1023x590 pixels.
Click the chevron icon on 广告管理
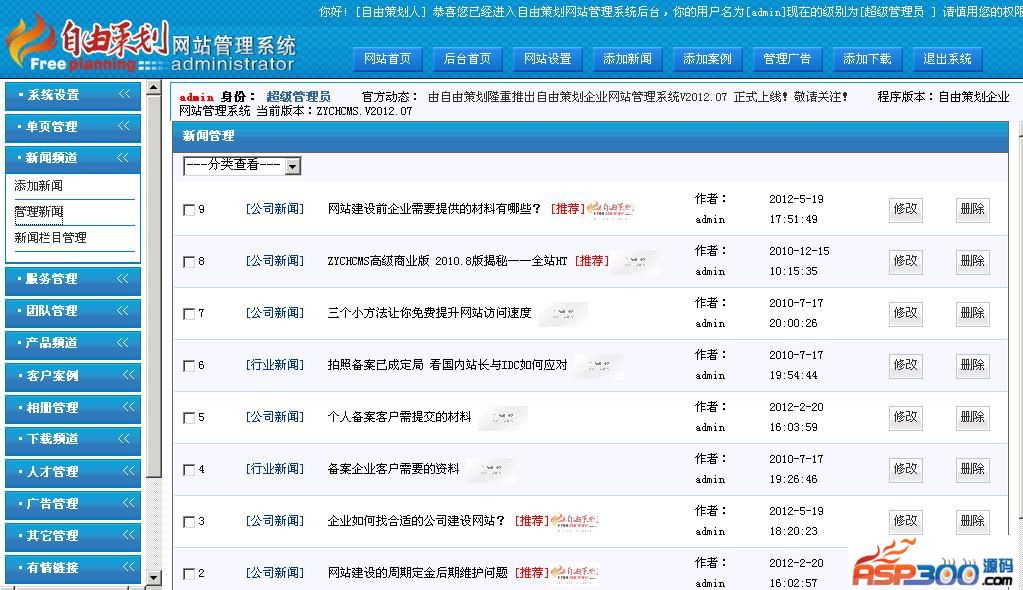pos(125,503)
